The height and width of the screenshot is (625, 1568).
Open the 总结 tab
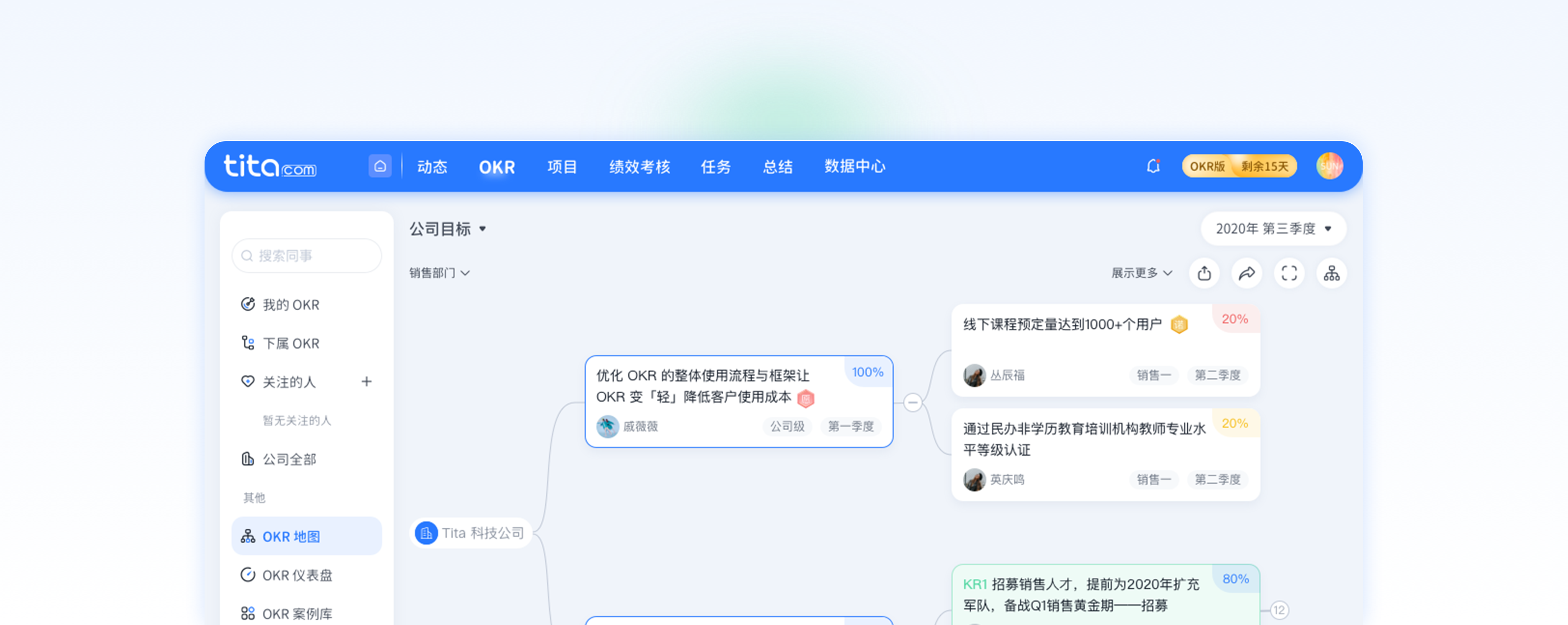[x=778, y=167]
